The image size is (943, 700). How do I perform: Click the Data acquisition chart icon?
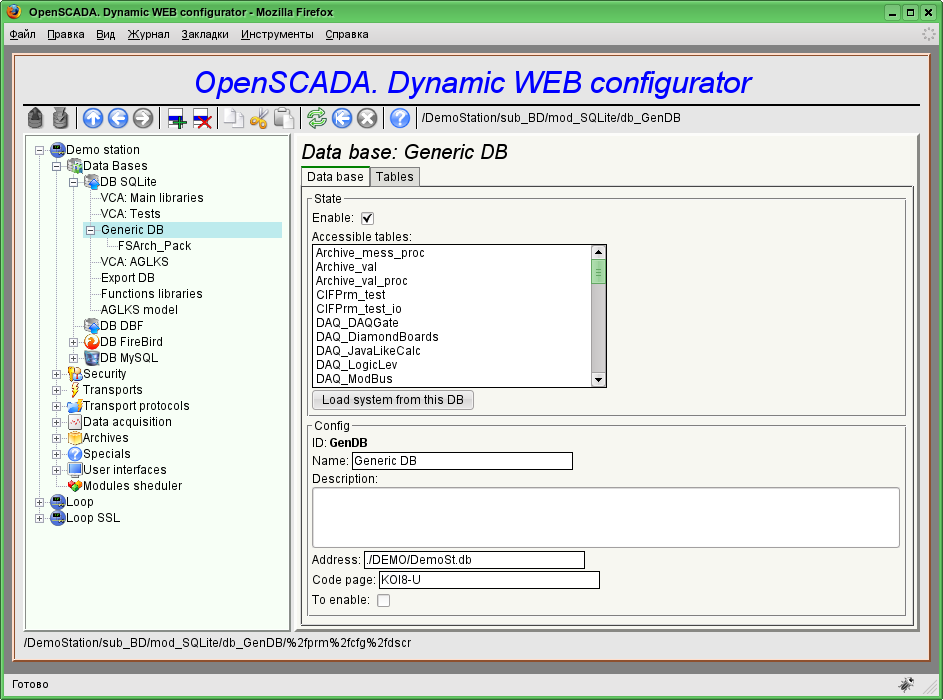click(75, 422)
